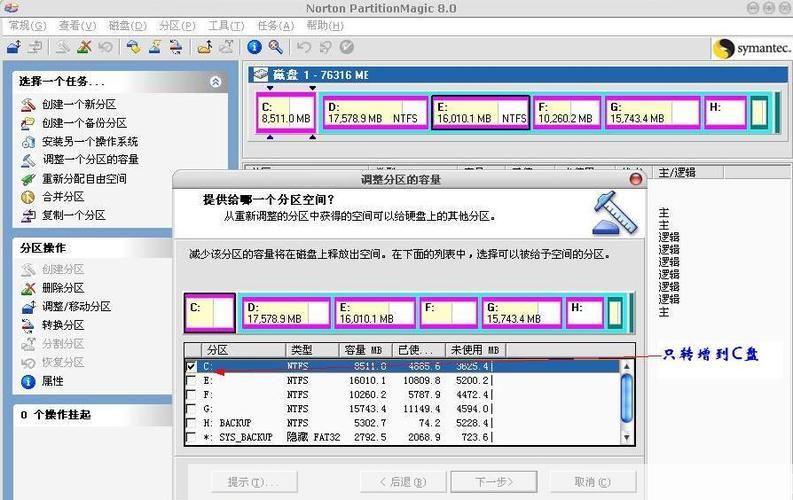Click the icon beside 调整/移动分区

(28, 307)
